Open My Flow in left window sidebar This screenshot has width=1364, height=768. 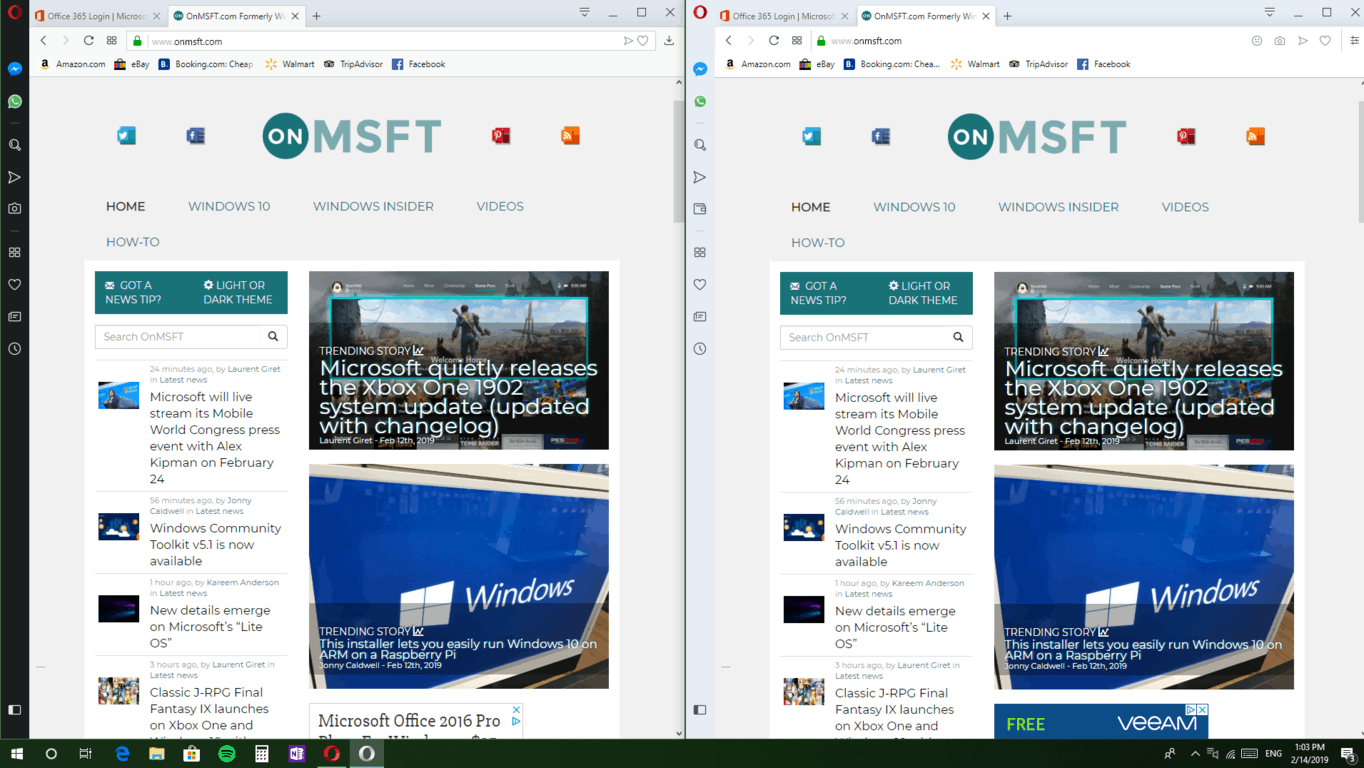15,177
